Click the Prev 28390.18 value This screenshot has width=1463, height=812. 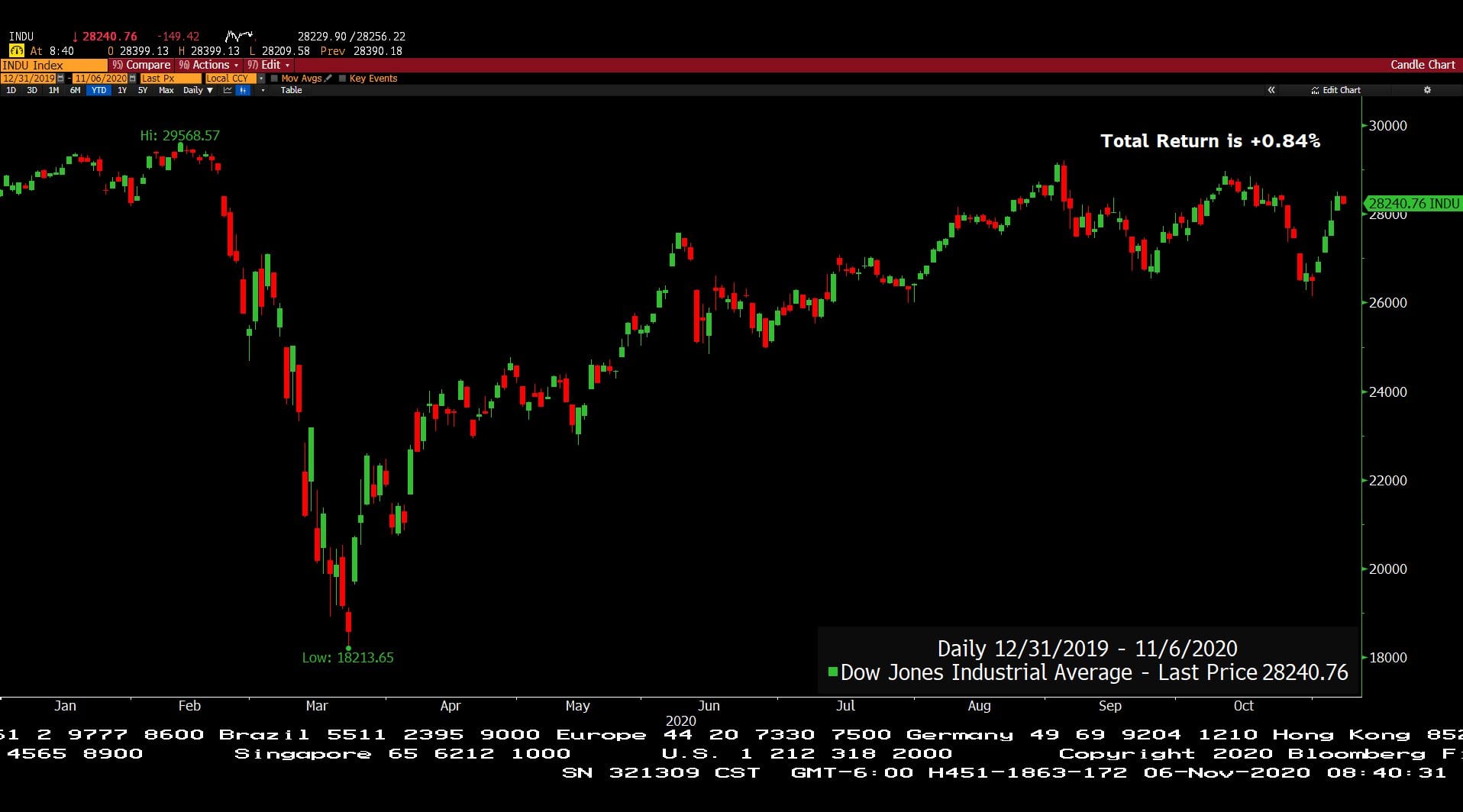[361, 51]
